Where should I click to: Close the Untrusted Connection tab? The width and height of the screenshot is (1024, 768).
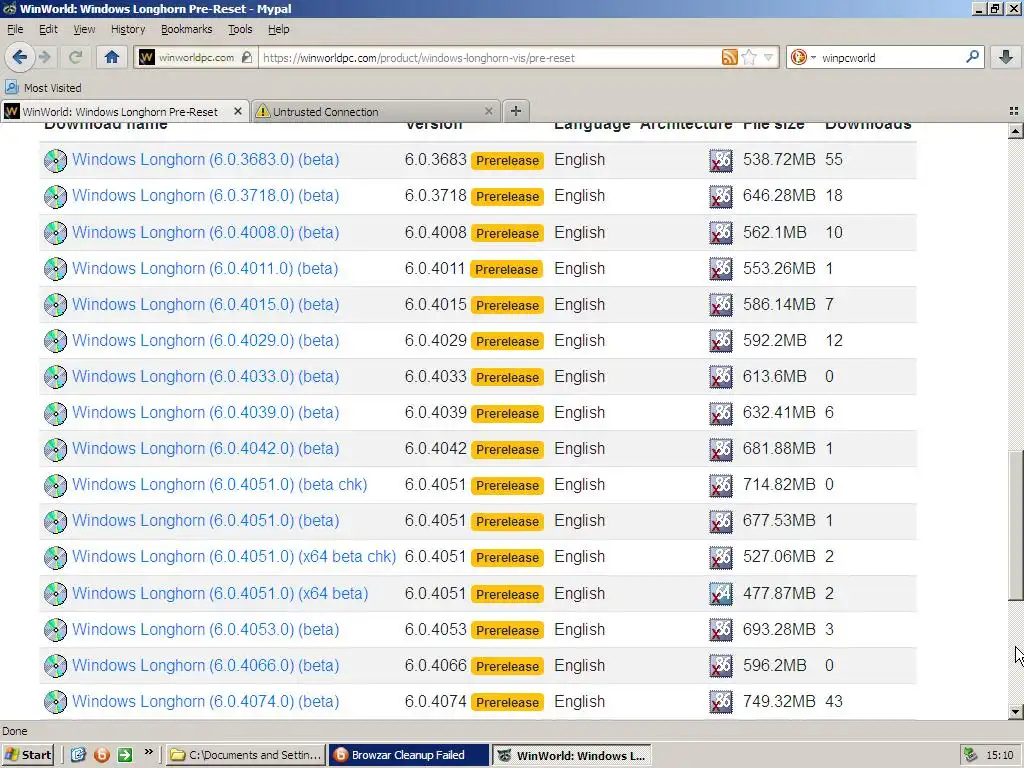(488, 112)
